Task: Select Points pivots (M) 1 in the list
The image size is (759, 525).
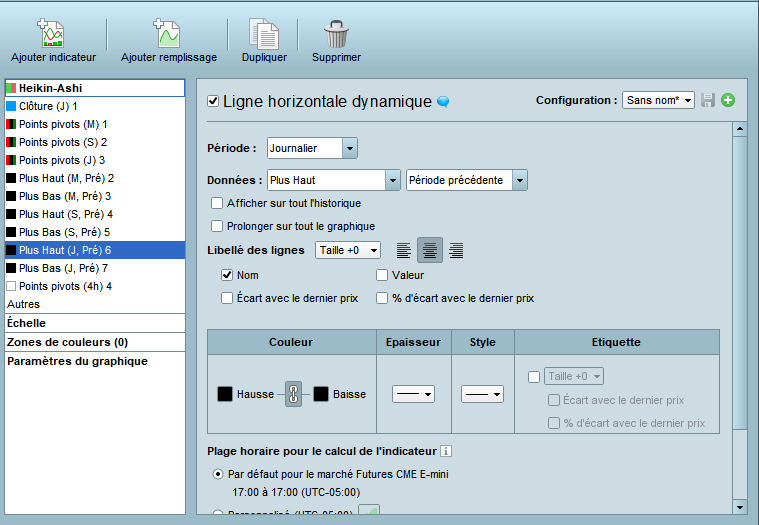Action: (x=95, y=124)
